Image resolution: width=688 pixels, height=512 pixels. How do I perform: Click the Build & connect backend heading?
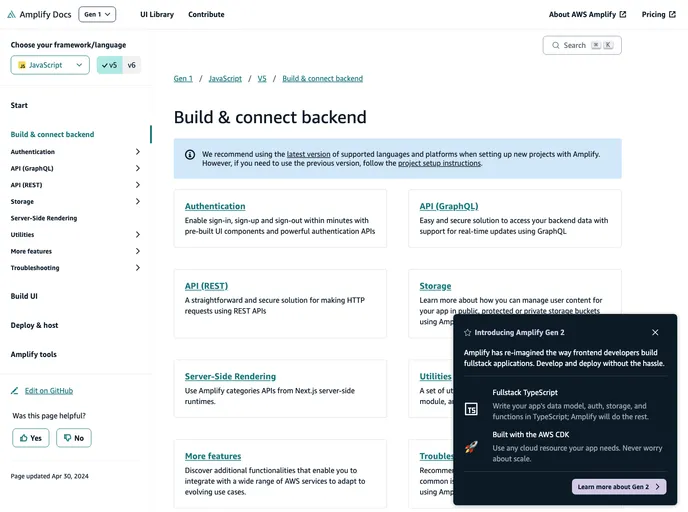270,117
